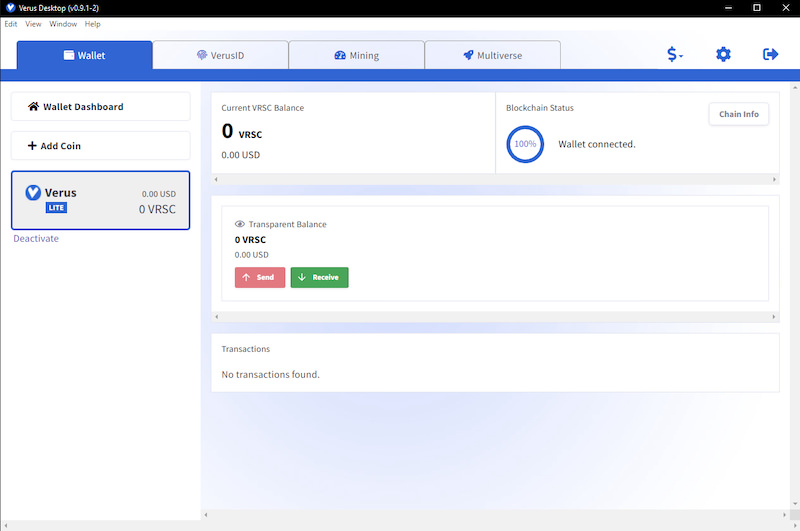This screenshot has height=531, width=800.
Task: Click the logout arrow icon
Action: pyautogui.click(x=770, y=54)
